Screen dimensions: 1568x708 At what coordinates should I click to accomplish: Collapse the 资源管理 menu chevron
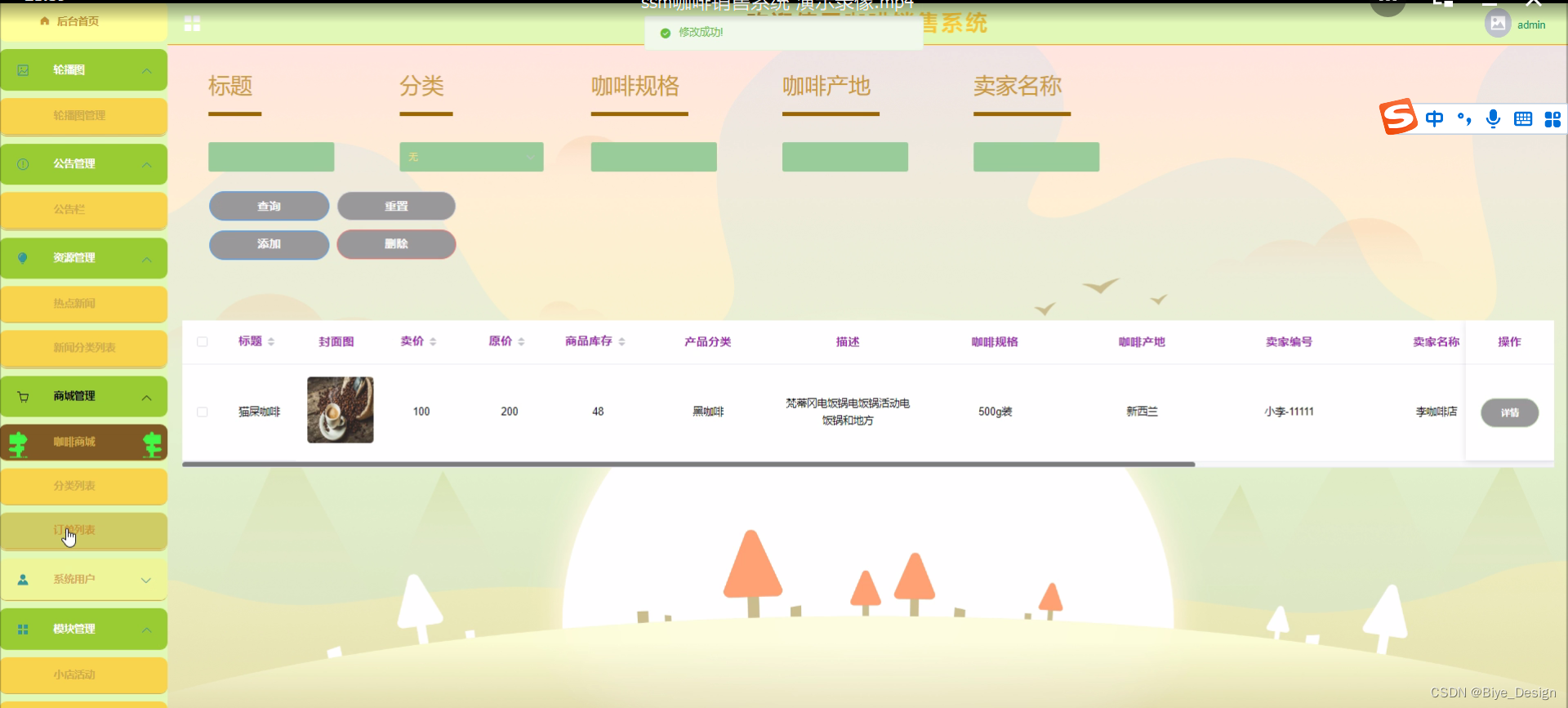tap(147, 259)
